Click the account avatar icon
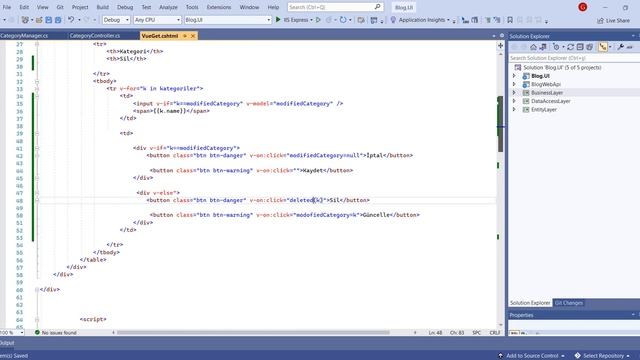 (582, 7)
